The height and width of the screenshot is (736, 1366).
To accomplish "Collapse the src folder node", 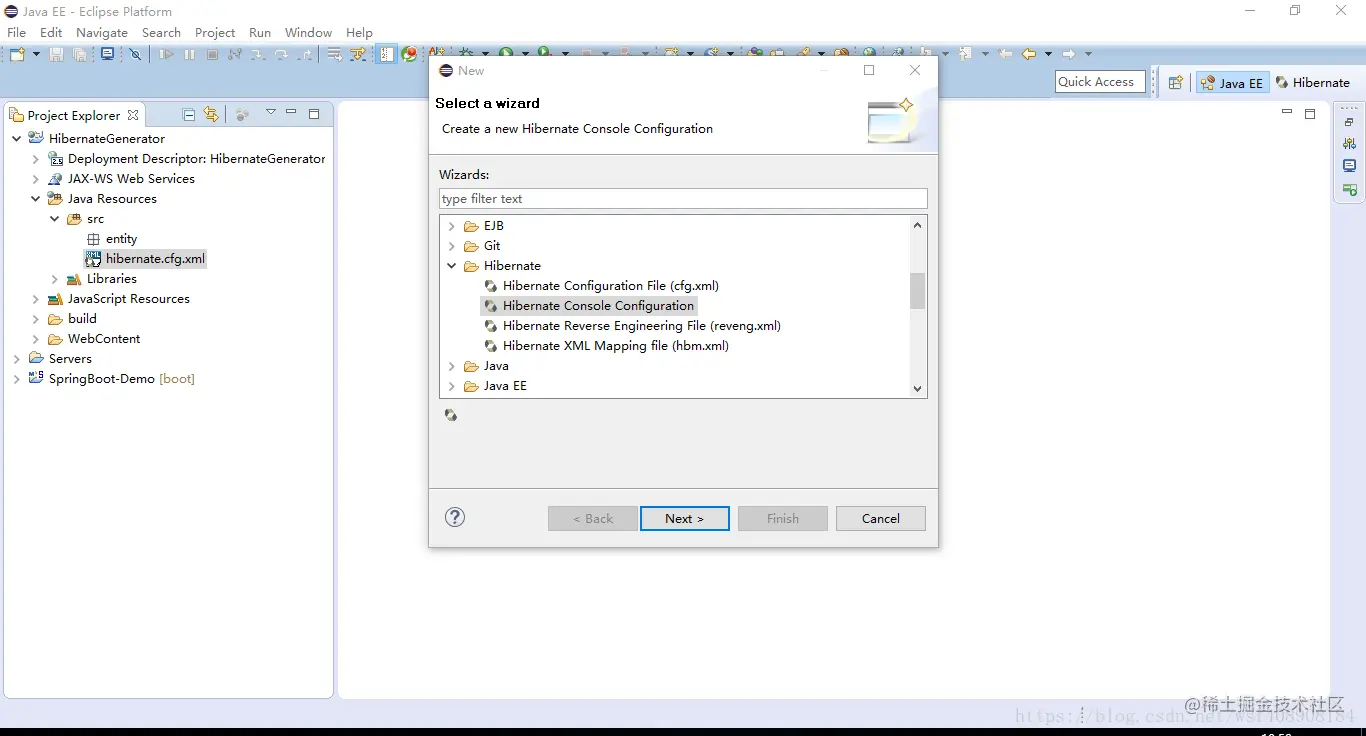I will pyautogui.click(x=55, y=219).
